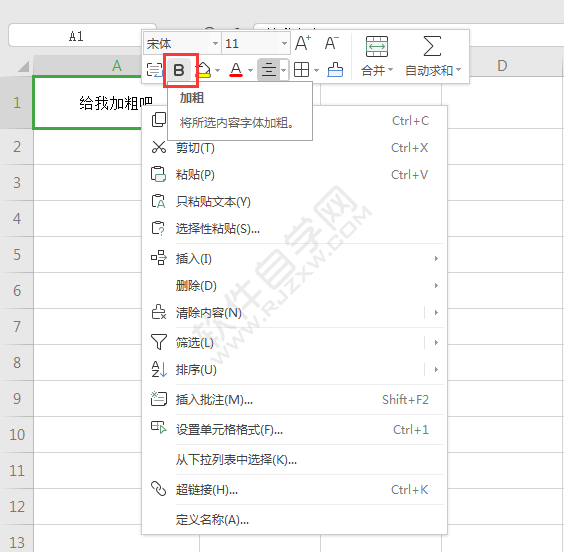Screen dimensions: 564x552
Task: Select column D header
Action: point(502,66)
